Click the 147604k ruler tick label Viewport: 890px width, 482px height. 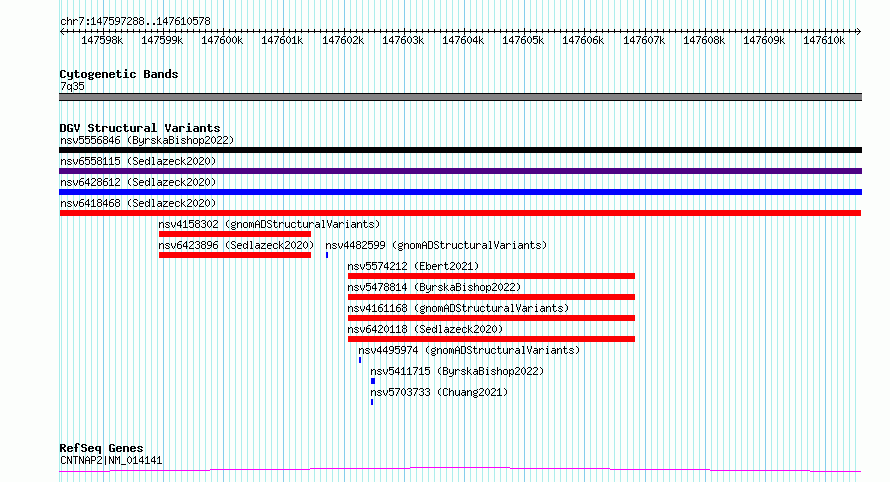coord(463,41)
